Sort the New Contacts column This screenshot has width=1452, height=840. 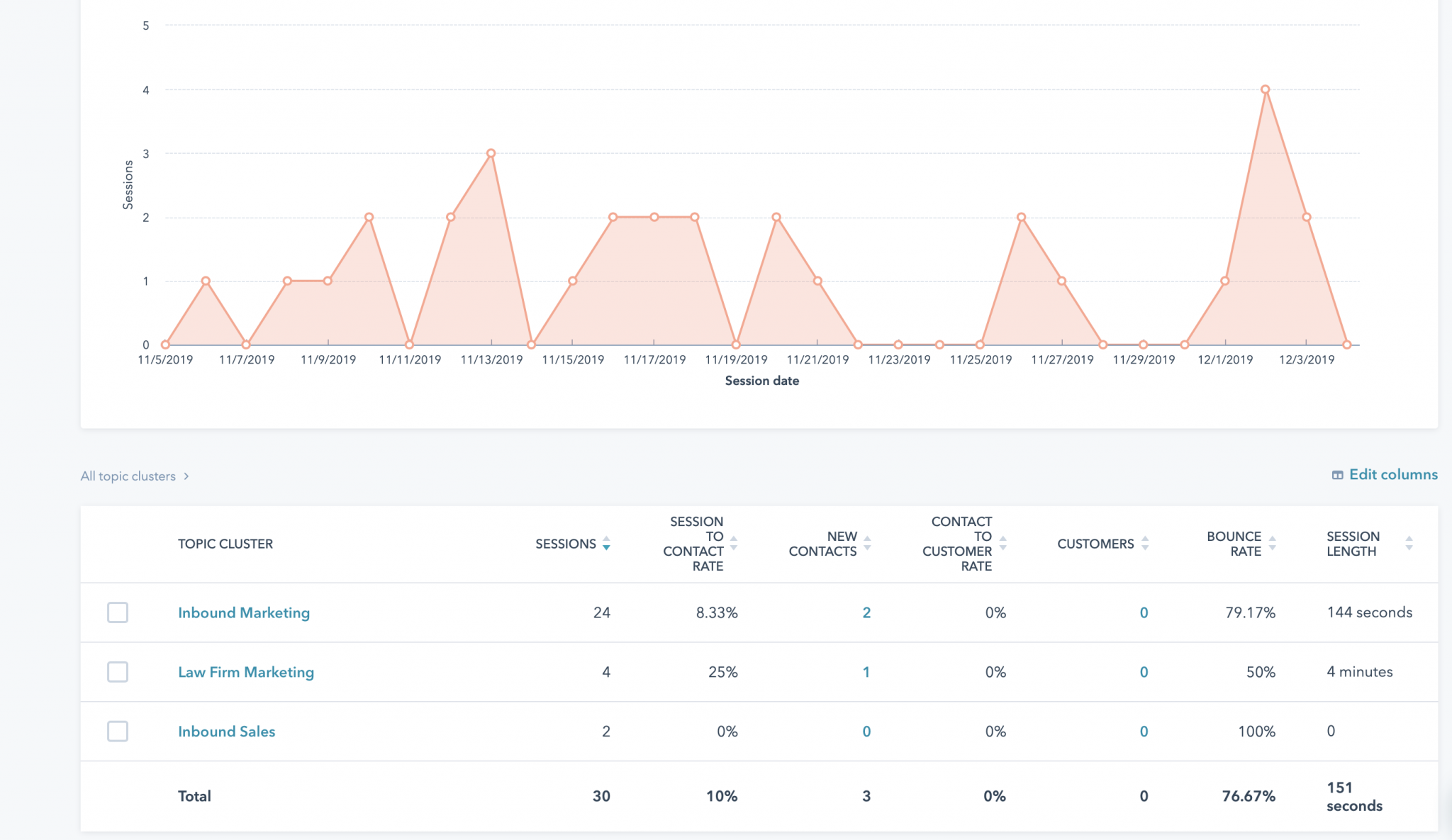pos(866,544)
